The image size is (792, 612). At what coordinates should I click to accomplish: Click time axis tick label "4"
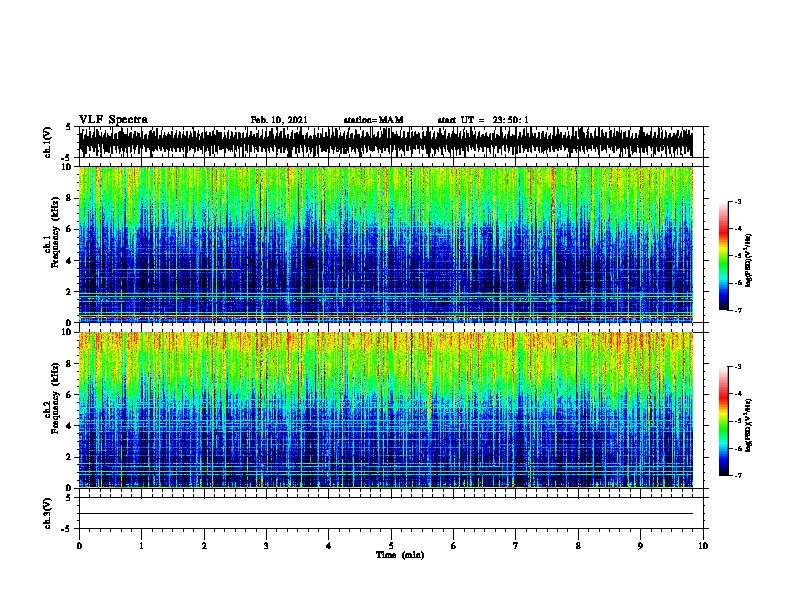(329, 546)
